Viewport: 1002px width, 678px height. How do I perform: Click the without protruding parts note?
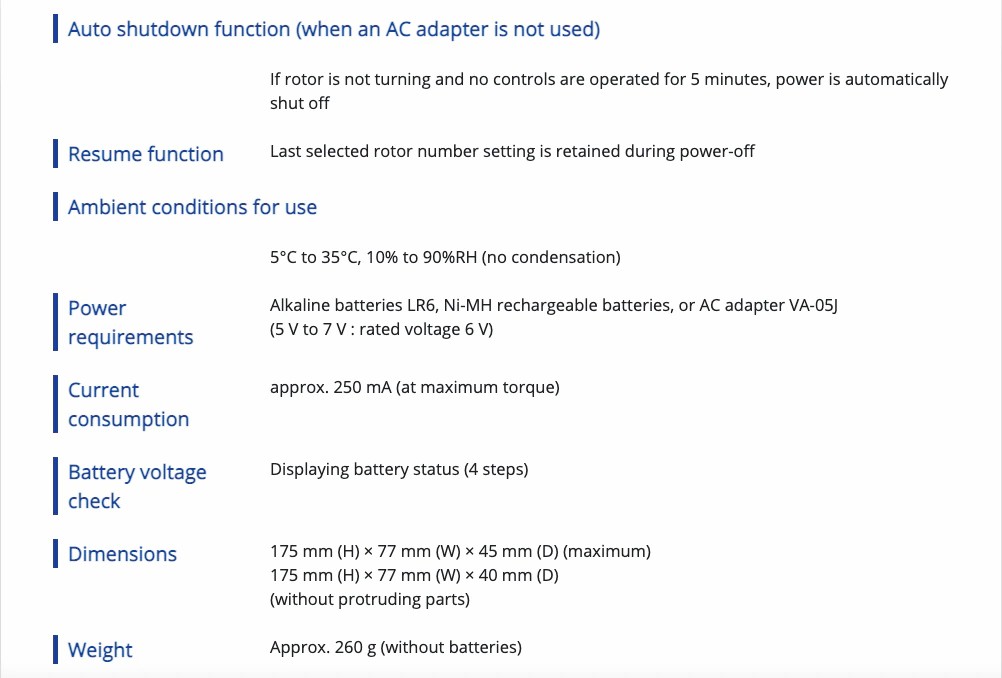tap(369, 600)
